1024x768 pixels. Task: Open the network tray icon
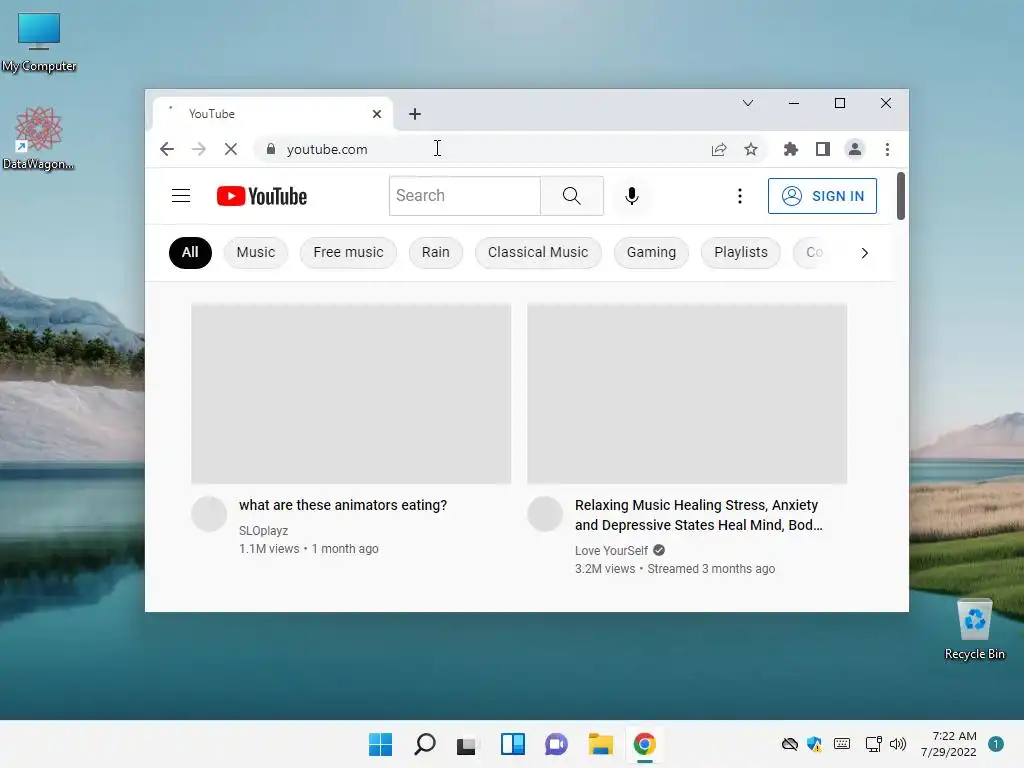[873, 744]
